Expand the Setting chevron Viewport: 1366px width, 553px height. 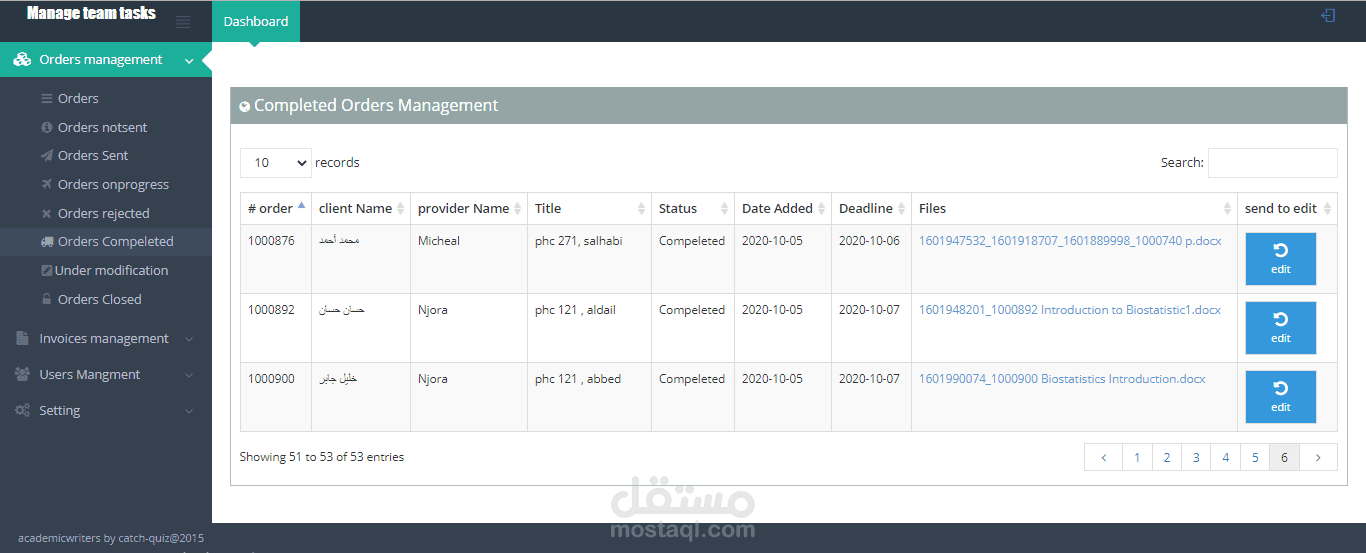pyautogui.click(x=190, y=411)
